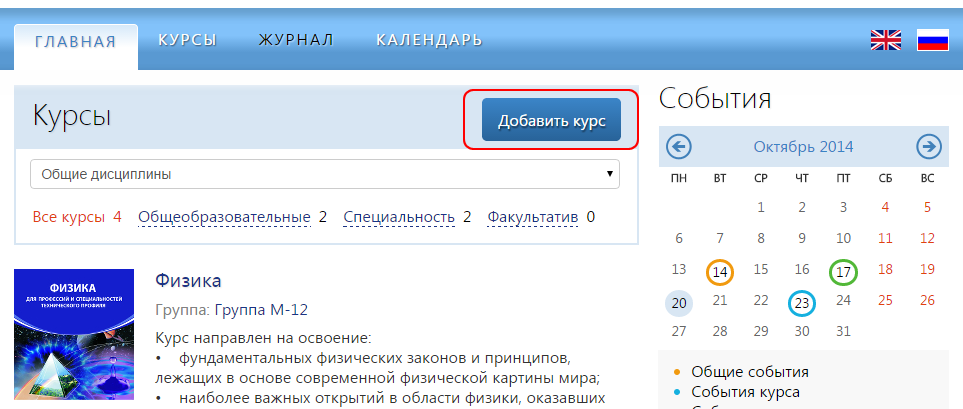Open the Физика course title link
Image resolution: width=963 pixels, height=409 pixels.
point(188,280)
